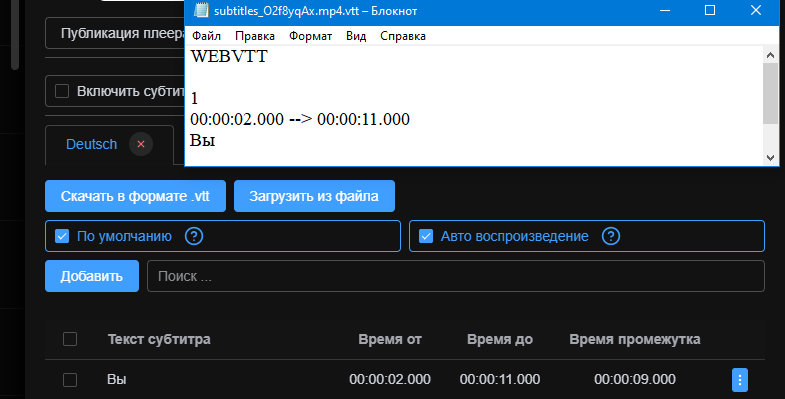785x399 pixels.
Task: Open three-dot actions menu for subtitle Вы
Action: pos(739,379)
